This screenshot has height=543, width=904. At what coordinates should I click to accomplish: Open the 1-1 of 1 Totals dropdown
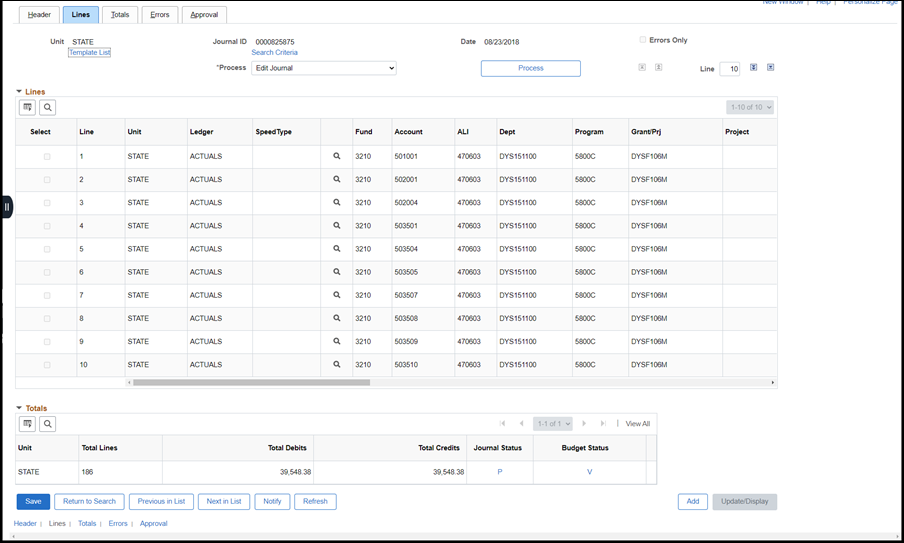[553, 424]
